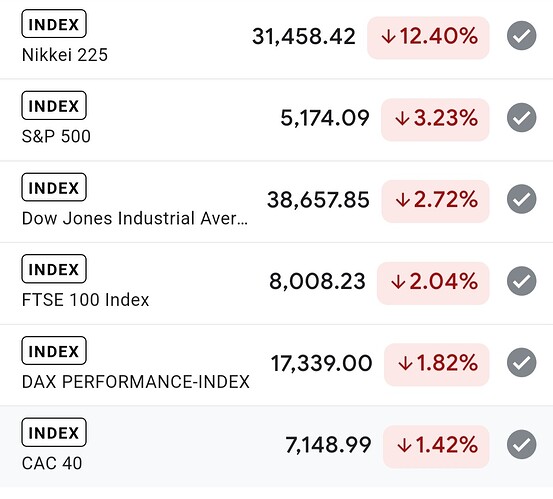Uncheck the CAC 40 checkmark circle
Viewport: 553px width, 499px height.
pyautogui.click(x=522, y=444)
